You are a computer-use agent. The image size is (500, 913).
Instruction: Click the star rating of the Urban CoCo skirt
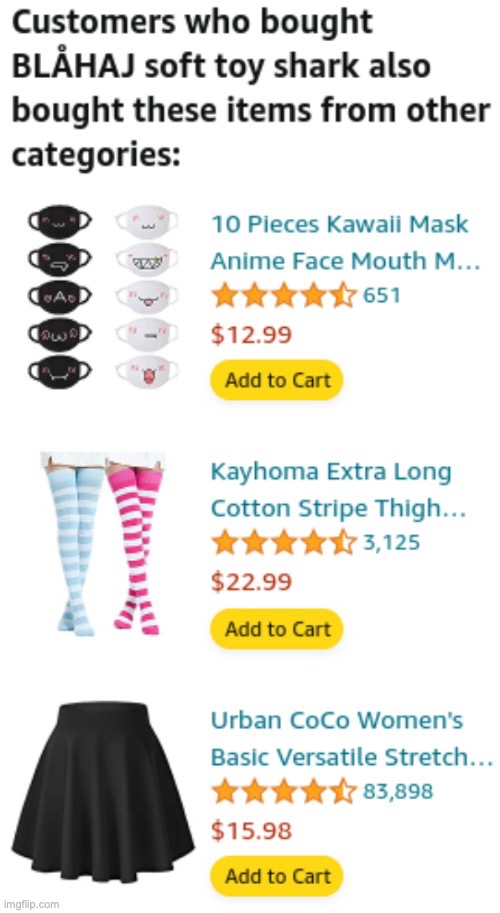pyautogui.click(x=284, y=792)
